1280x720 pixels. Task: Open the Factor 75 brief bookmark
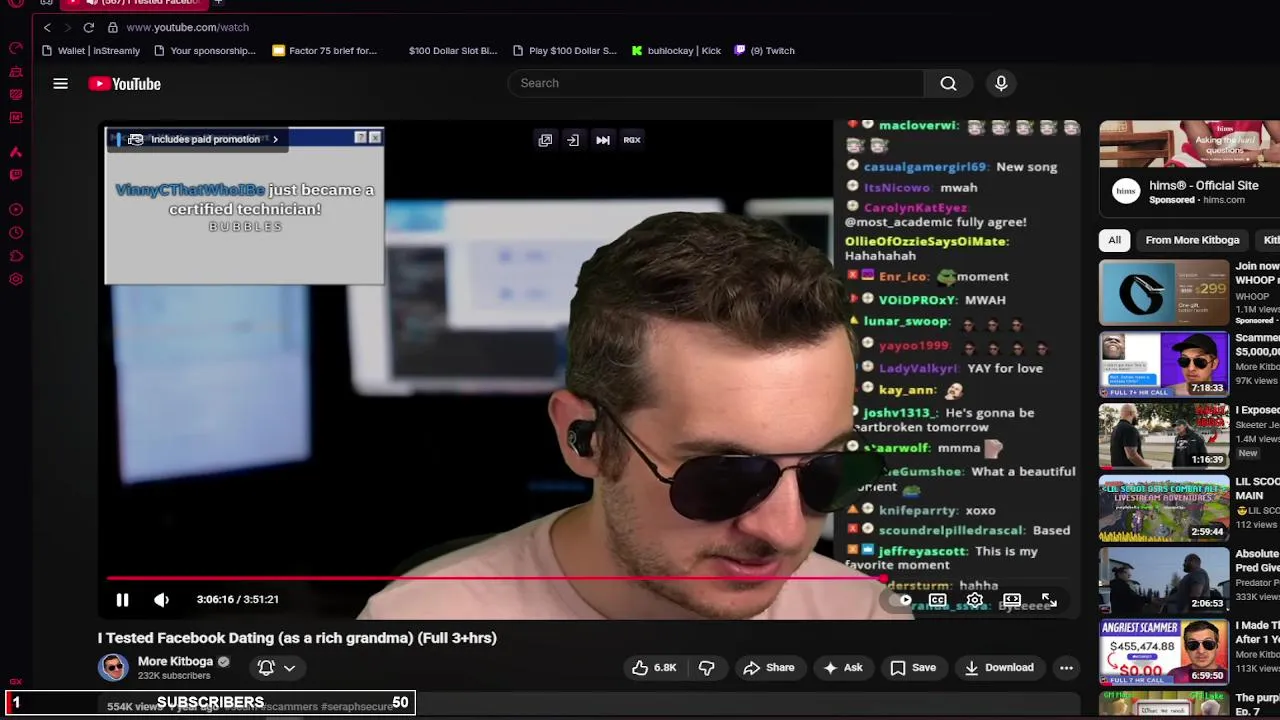click(324, 51)
